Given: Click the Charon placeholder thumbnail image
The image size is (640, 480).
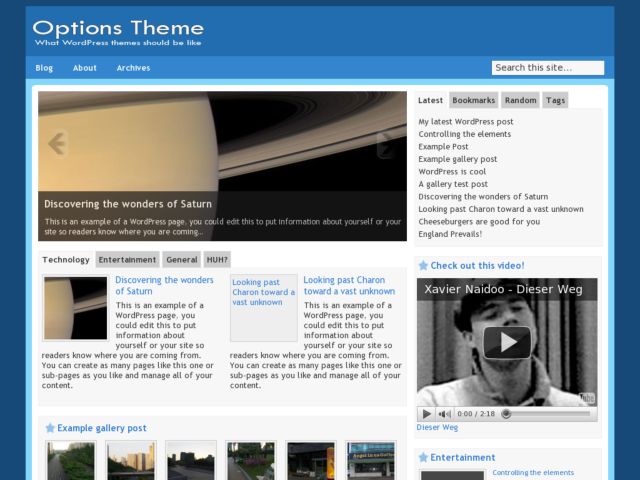Looking at the screenshot, I should pyautogui.click(x=264, y=308).
